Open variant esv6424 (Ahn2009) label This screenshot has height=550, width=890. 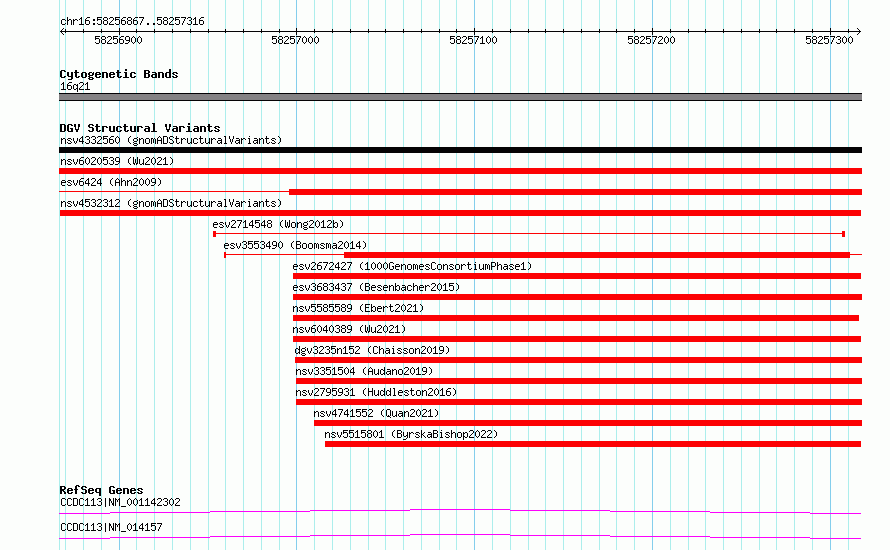[x=111, y=182]
